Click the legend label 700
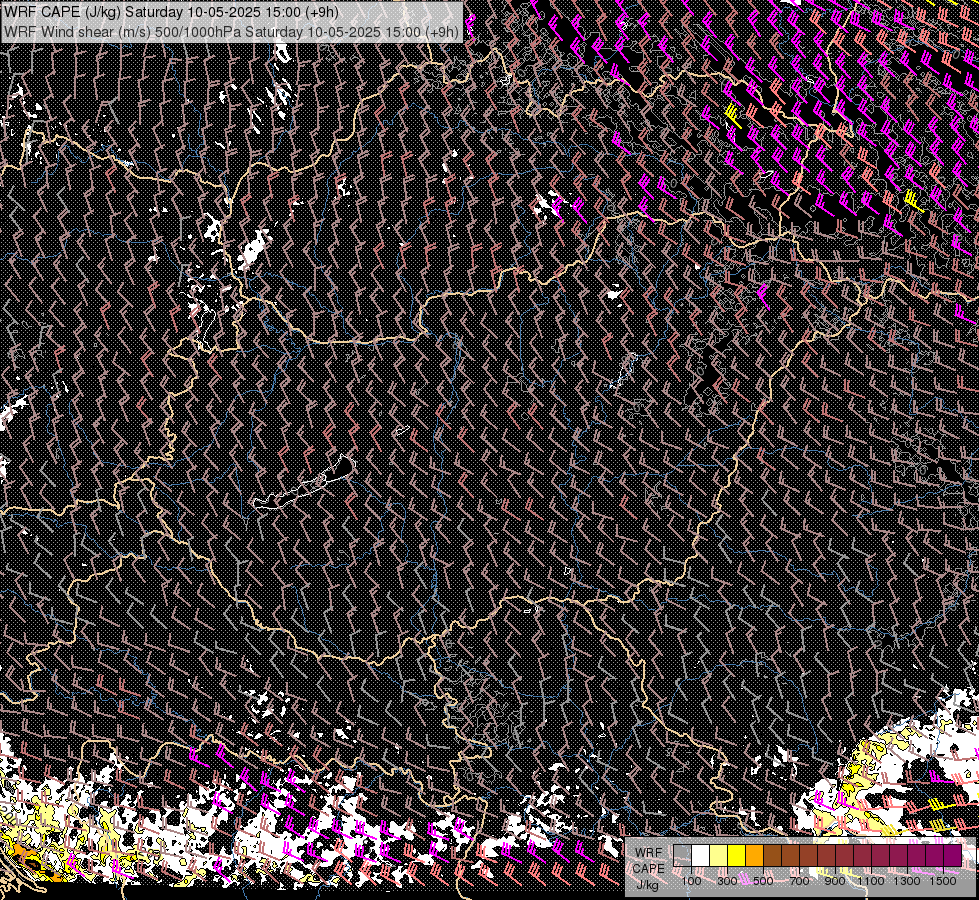 799,881
